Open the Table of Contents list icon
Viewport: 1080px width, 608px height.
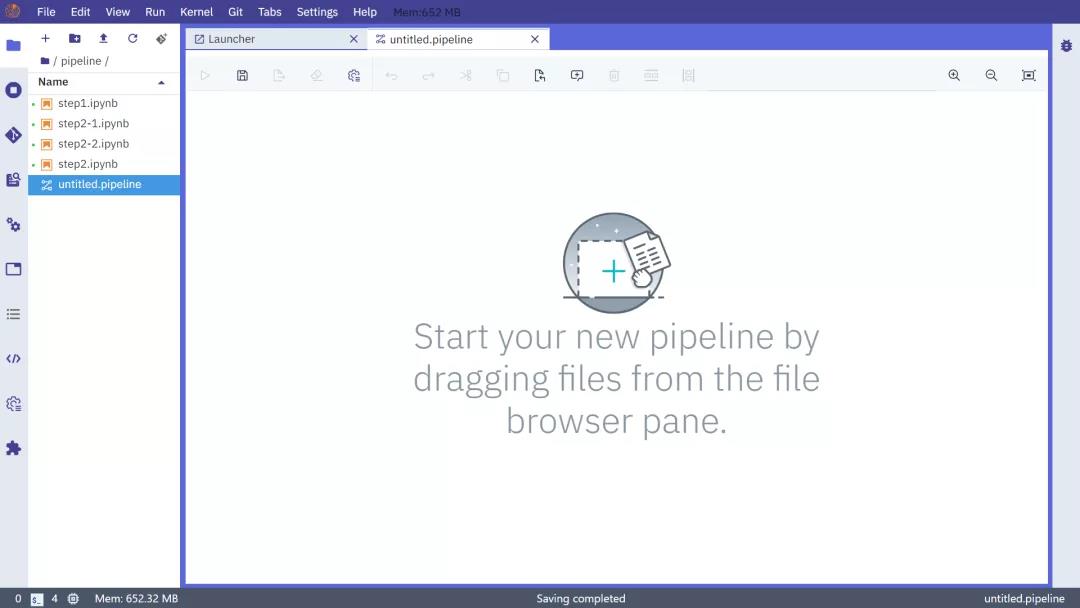[13, 314]
